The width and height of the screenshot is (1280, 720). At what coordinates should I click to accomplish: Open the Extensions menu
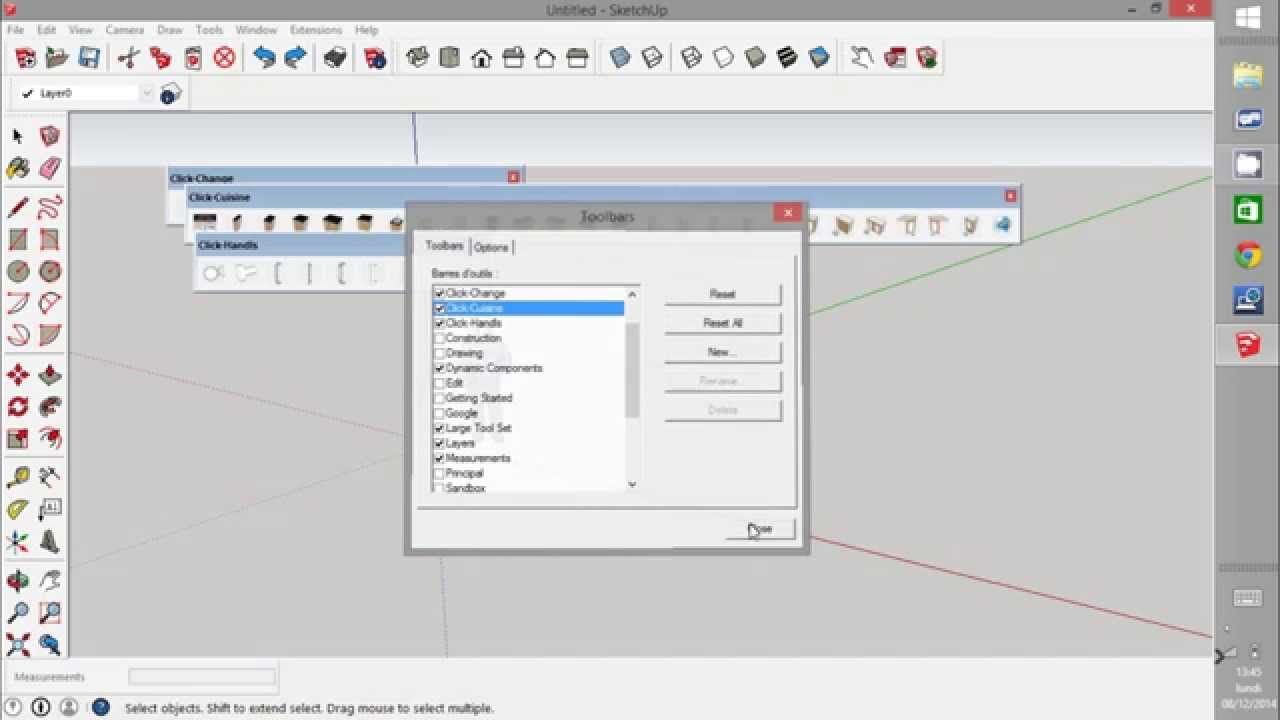click(316, 30)
